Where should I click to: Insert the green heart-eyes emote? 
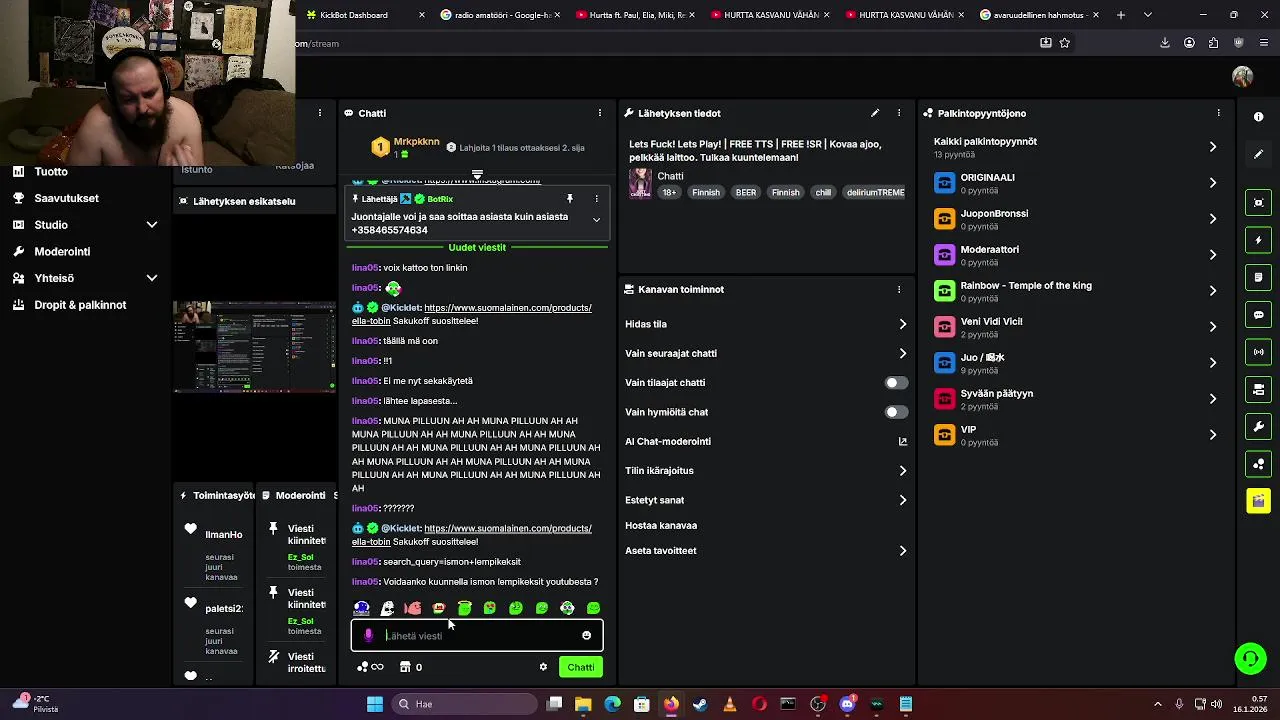tap(490, 608)
